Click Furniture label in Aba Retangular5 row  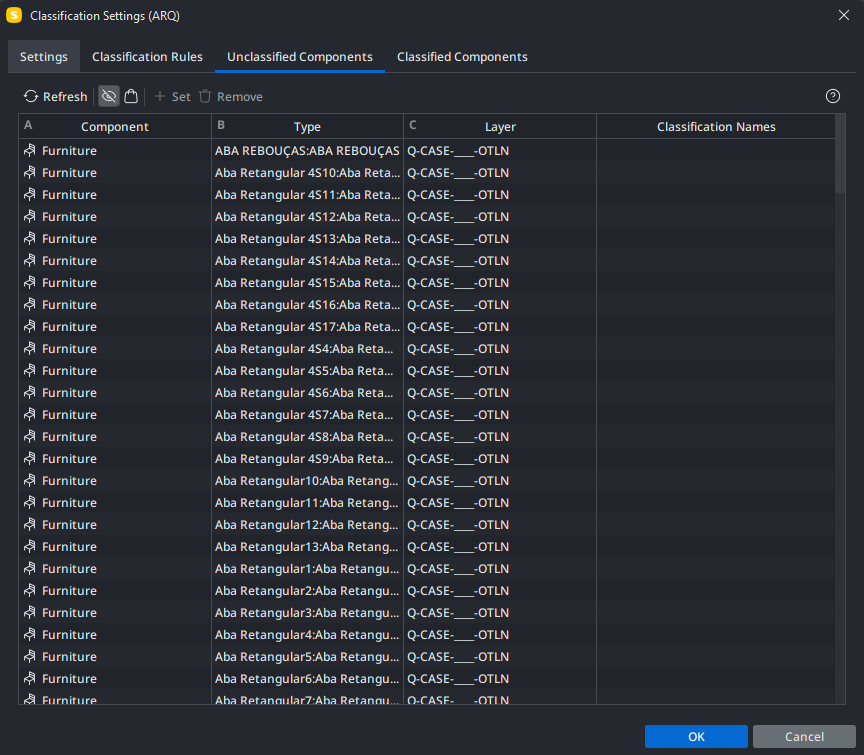[x=69, y=657]
